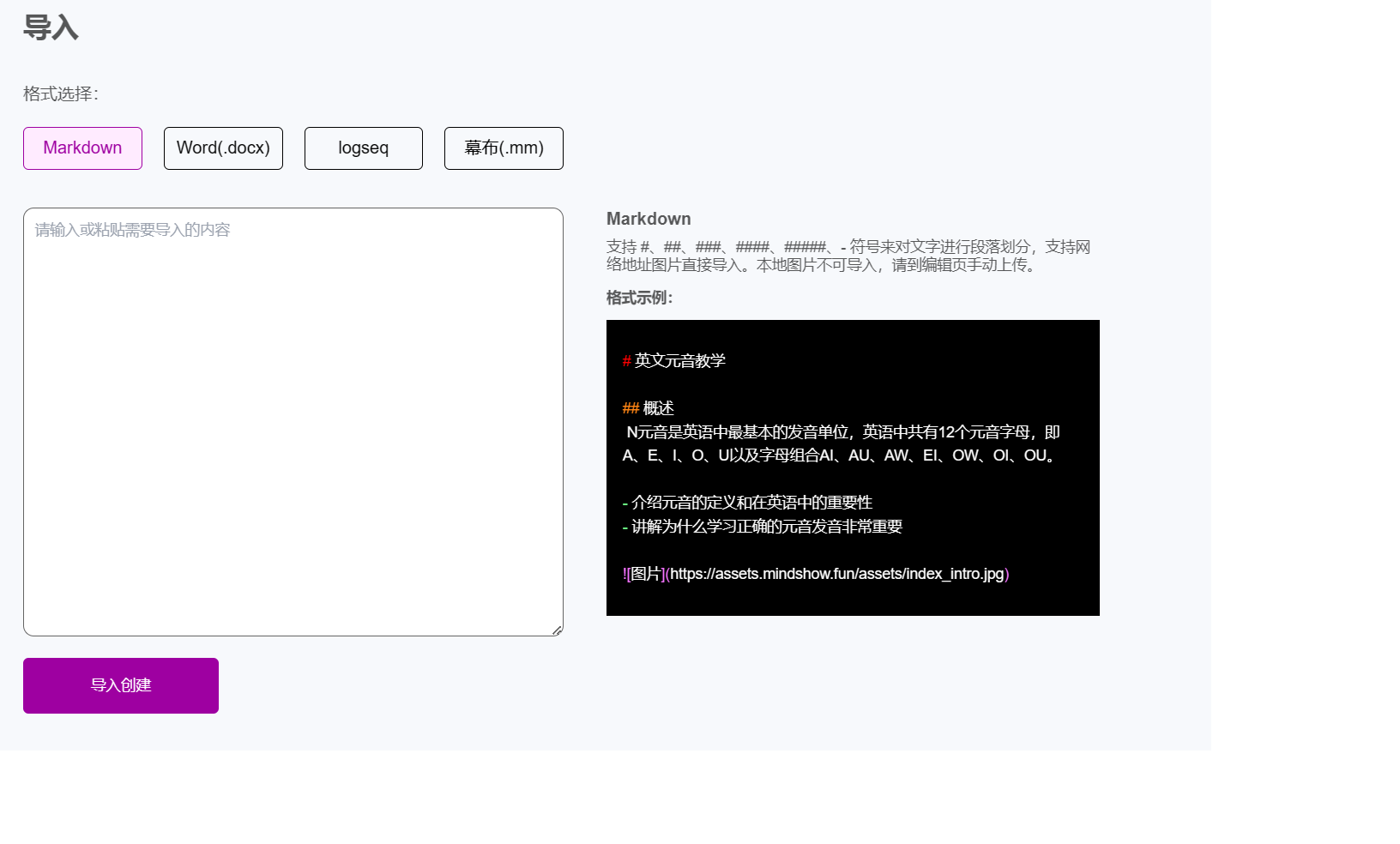Click the 格式示例 label
This screenshot has width=1400, height=844.
639,298
